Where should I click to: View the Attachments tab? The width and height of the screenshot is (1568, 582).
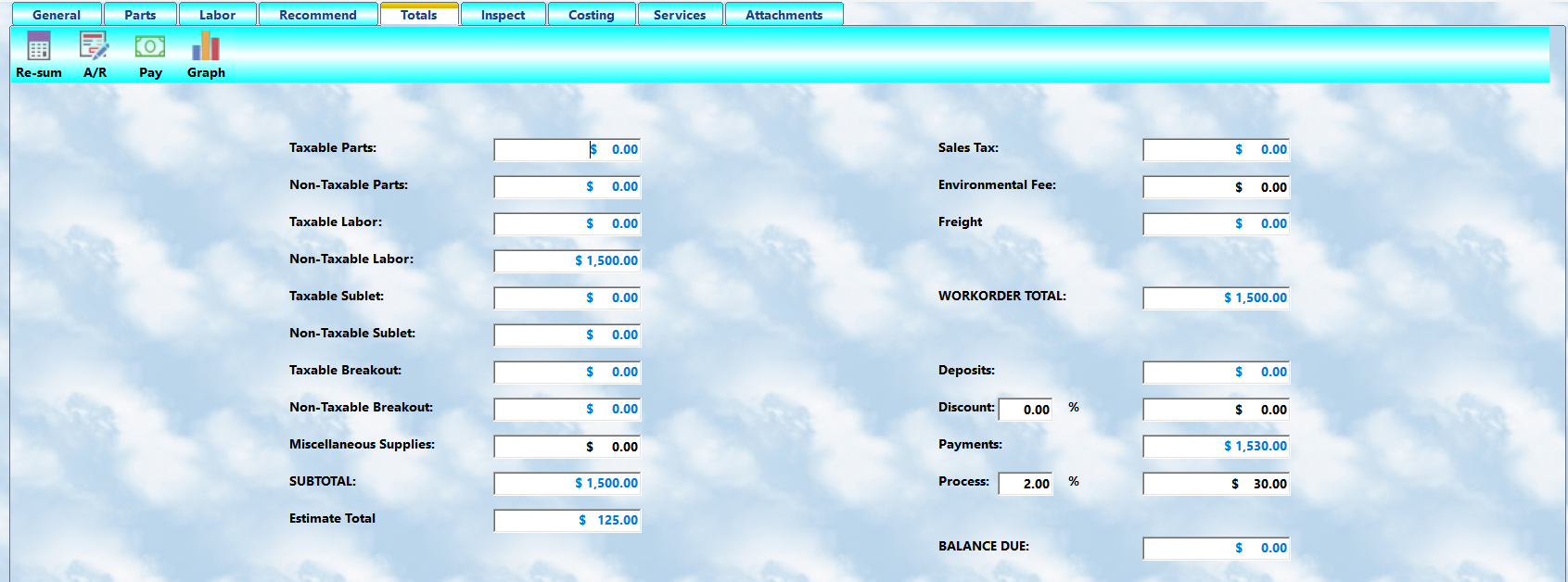(x=784, y=15)
